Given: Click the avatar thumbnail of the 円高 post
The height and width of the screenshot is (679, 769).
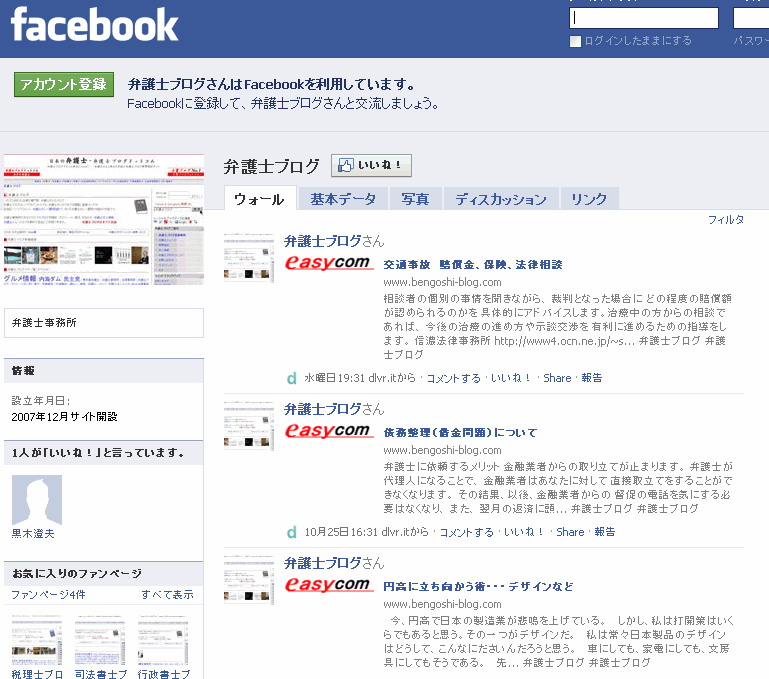Looking at the screenshot, I should [x=249, y=579].
